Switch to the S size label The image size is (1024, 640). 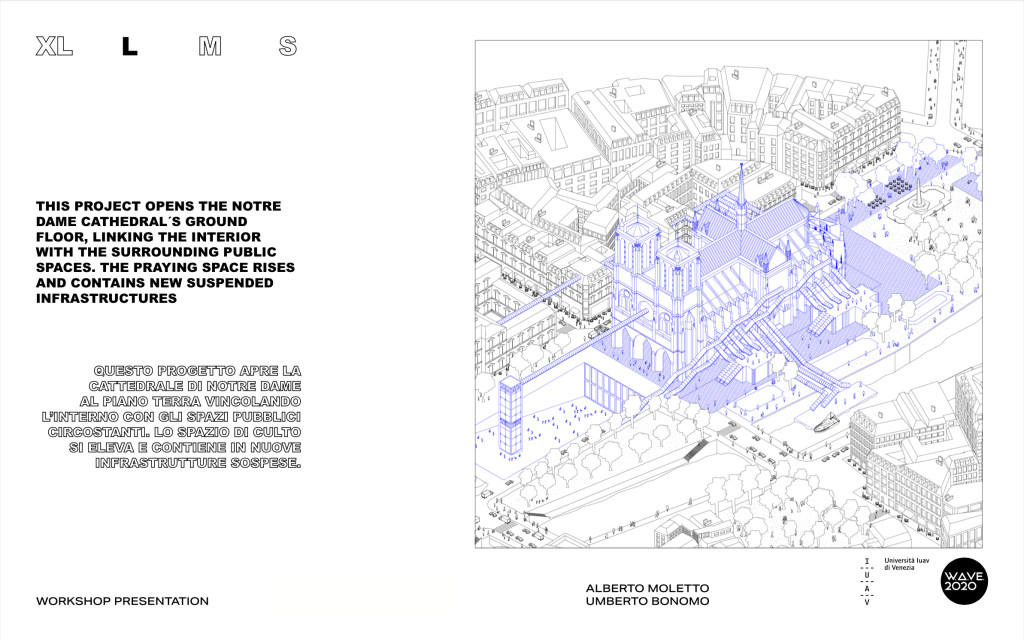tap(288, 47)
